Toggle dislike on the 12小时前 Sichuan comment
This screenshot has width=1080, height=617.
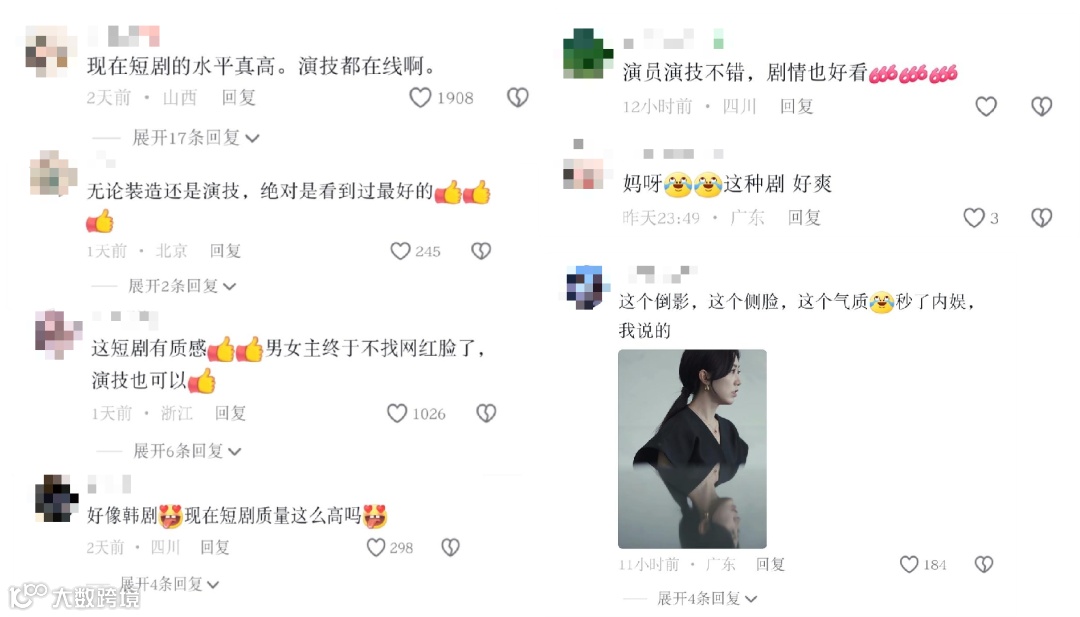tap(1041, 106)
